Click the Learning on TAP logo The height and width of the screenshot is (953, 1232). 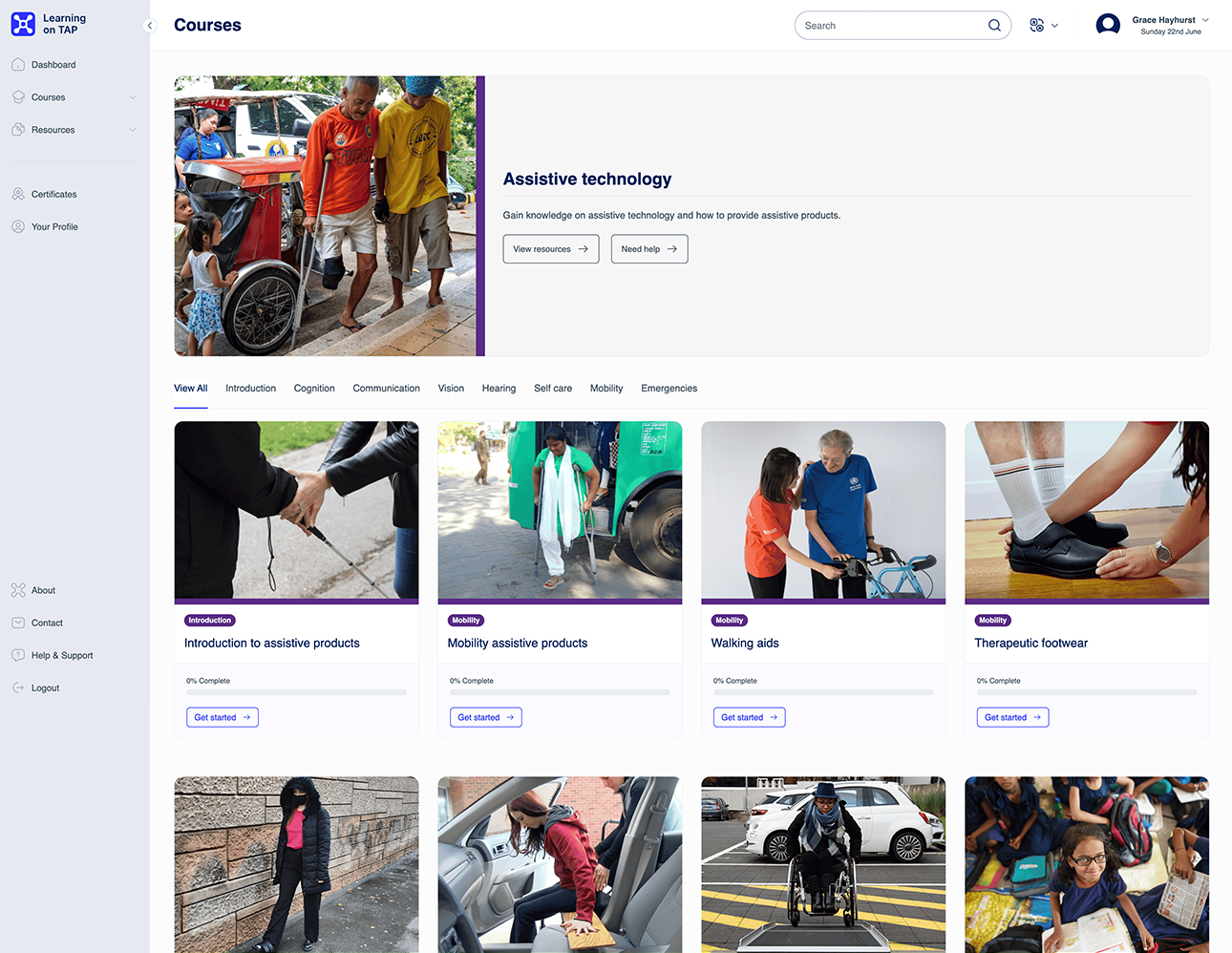click(49, 24)
